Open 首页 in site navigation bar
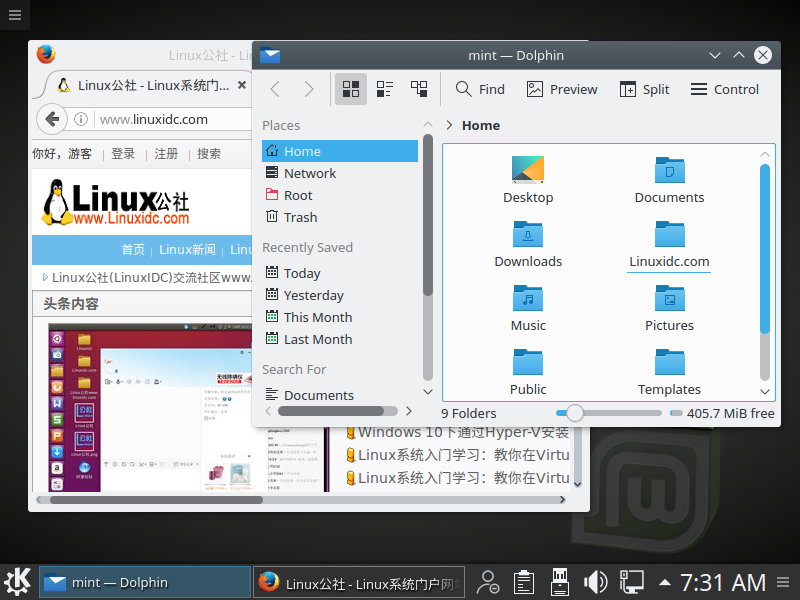Screen dimensions: 800x600 click(x=133, y=249)
